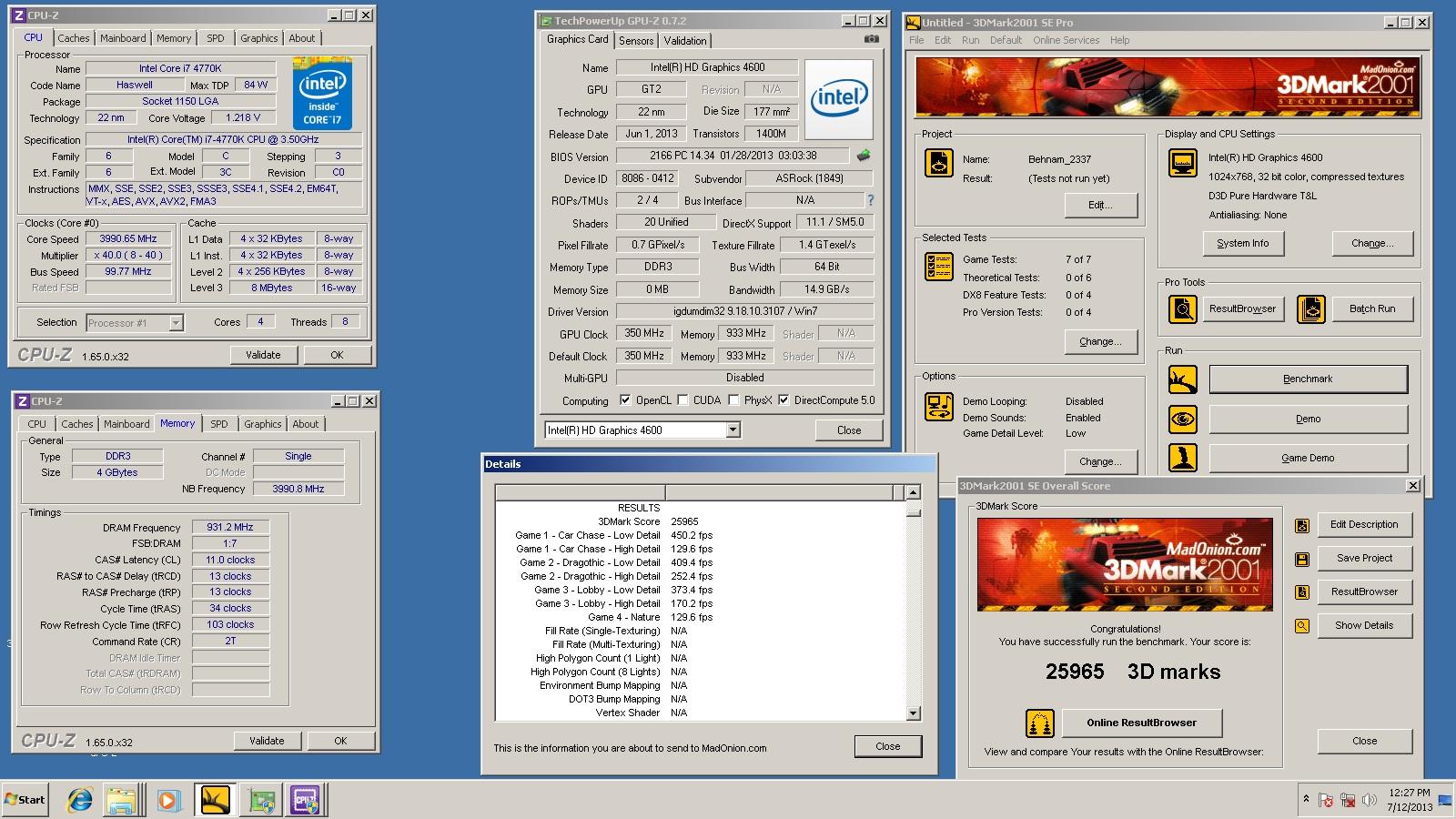Open the Intel HD Graphics 4600 GPU dropdown
Image resolution: width=1456 pixels, height=819 pixels.
(733, 430)
